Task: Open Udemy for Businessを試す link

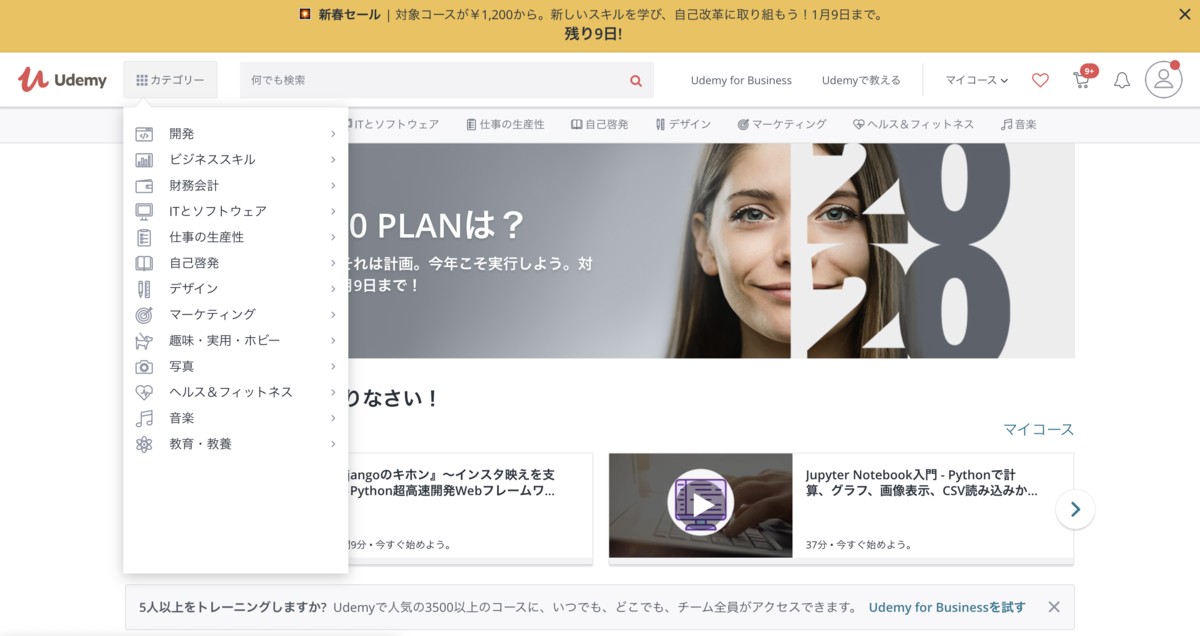Action: [x=947, y=607]
